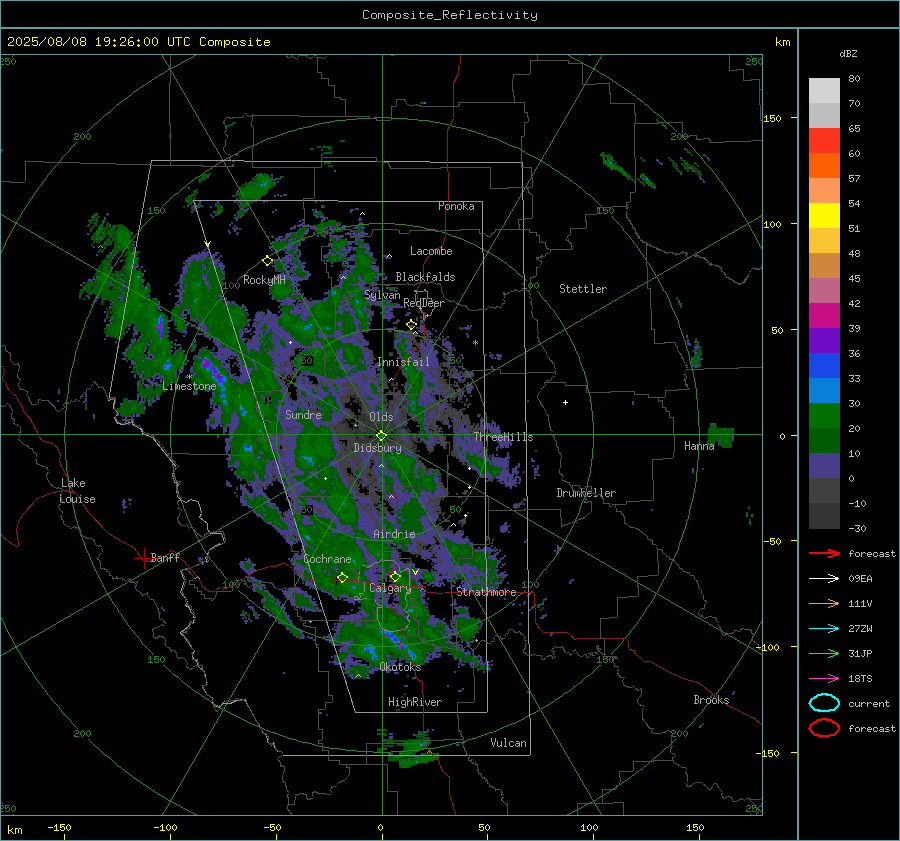
Task: Click the red cross marker at Banff
Action: (x=143, y=558)
